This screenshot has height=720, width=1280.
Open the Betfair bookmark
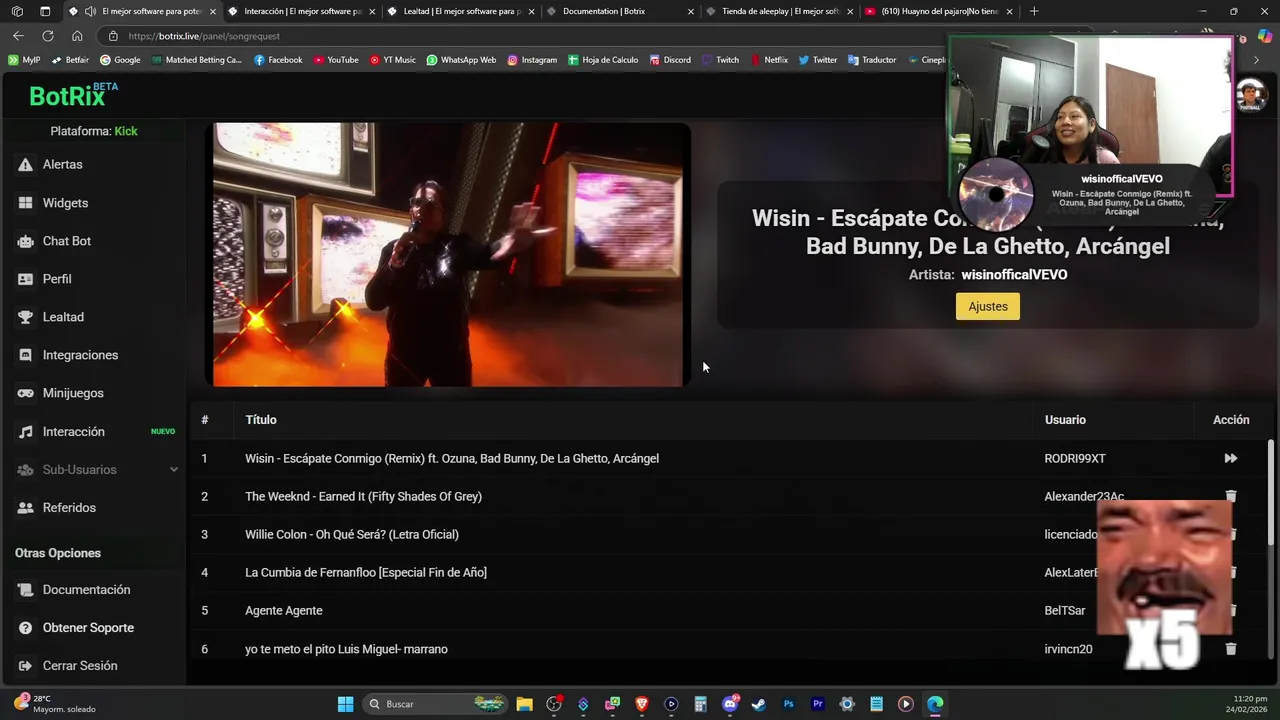(x=70, y=60)
